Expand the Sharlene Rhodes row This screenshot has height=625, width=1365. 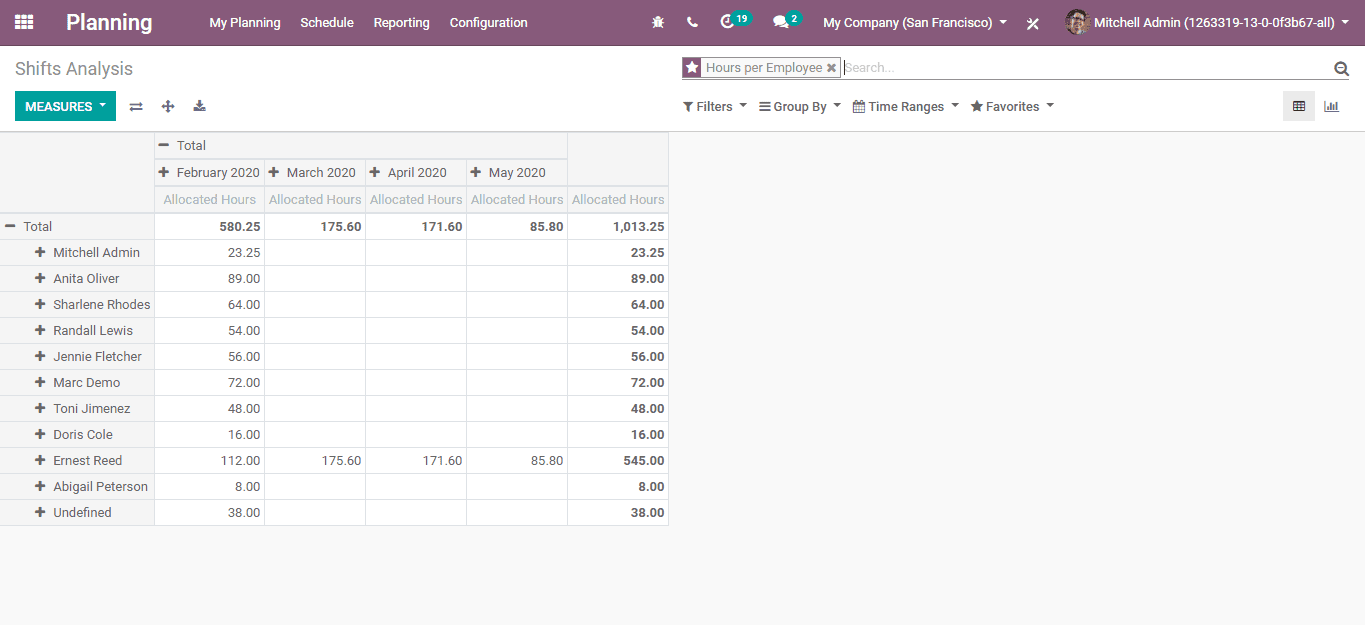[77, 304]
